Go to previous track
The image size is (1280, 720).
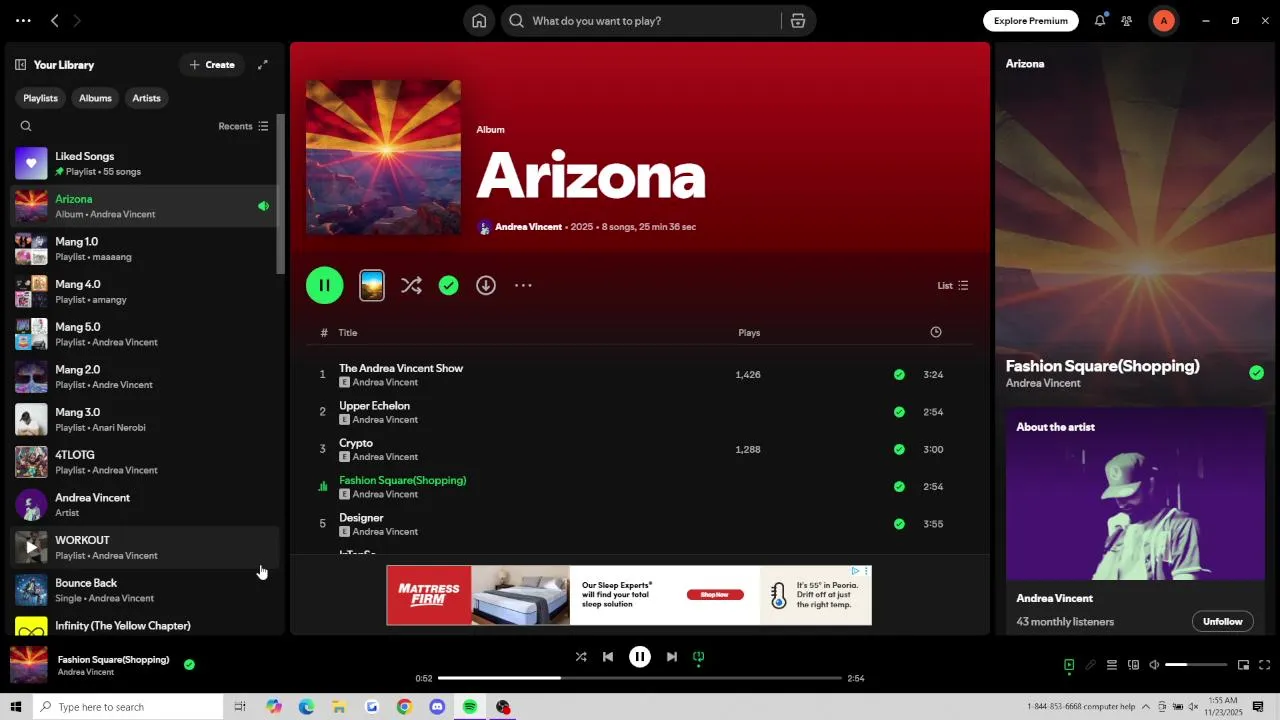(608, 657)
